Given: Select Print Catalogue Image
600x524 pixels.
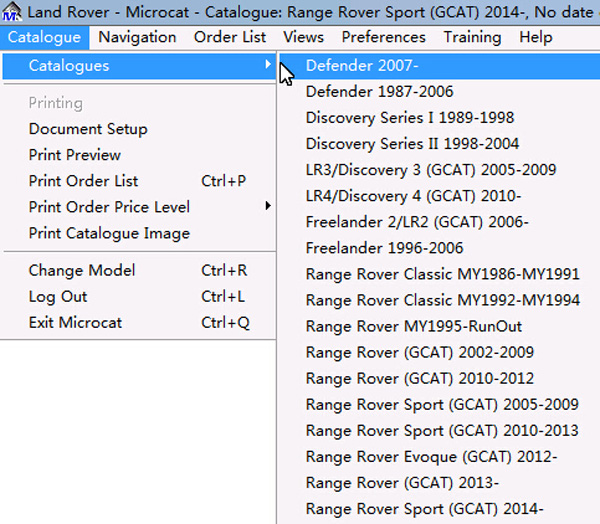Looking at the screenshot, I should (x=139, y=233).
